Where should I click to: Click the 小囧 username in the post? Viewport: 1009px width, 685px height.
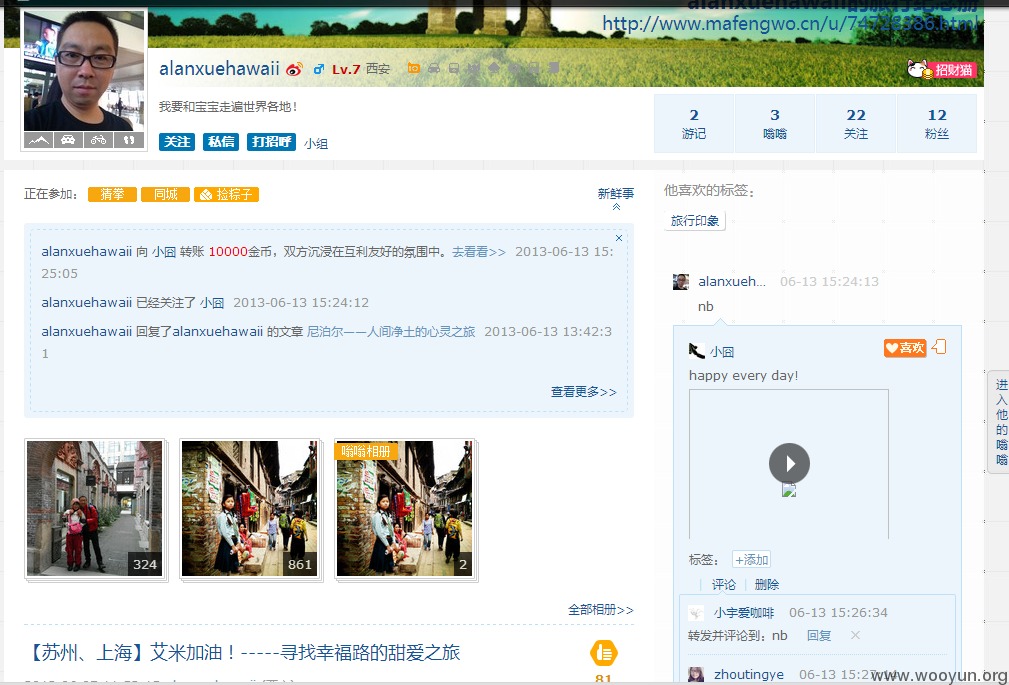(722, 352)
